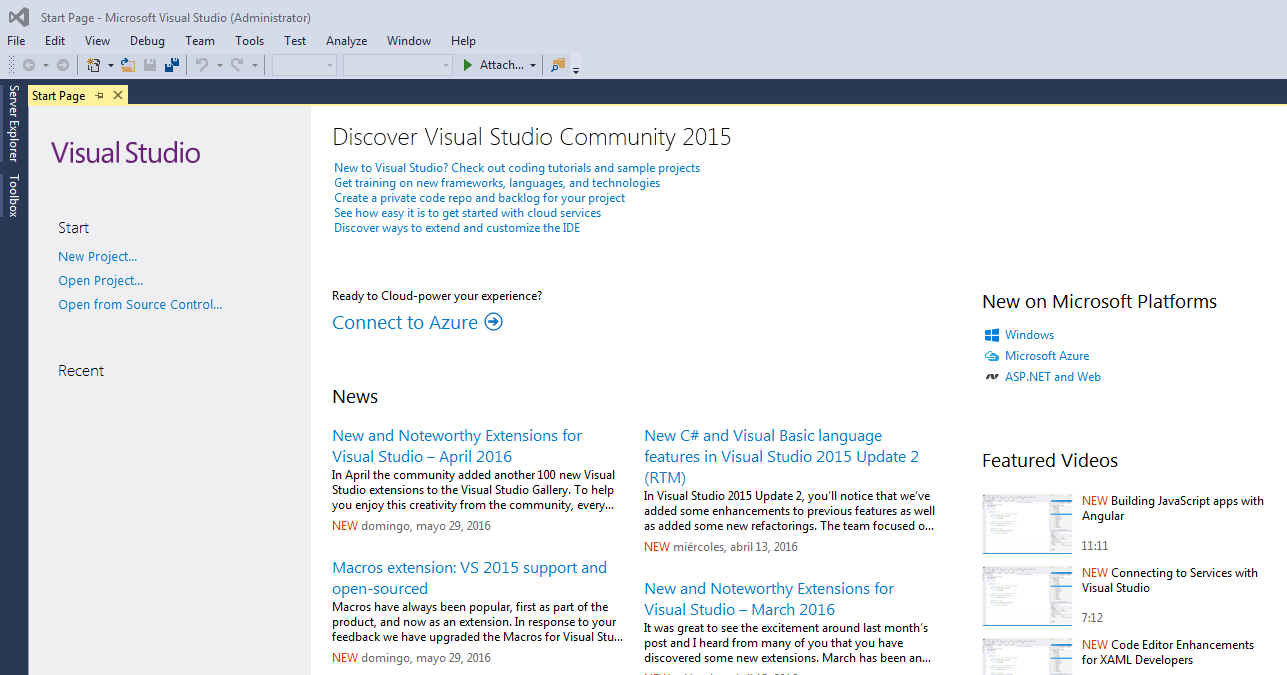Open news 'Extensions for Visual Studio – March 2016'
Screen dimensions: 1287x675
769,599
